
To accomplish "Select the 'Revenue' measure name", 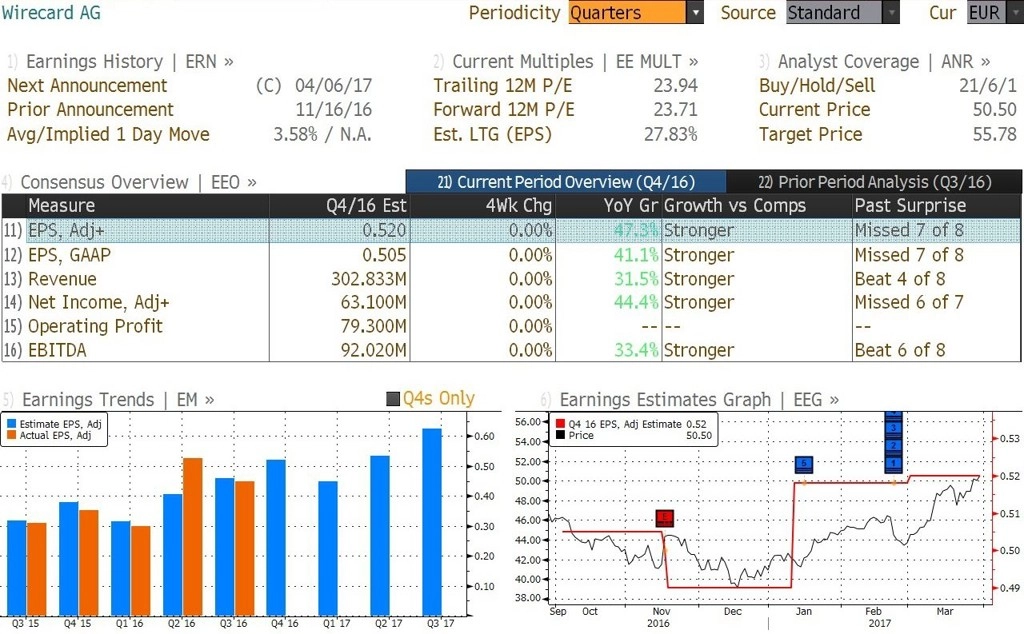I will (x=62, y=279).
